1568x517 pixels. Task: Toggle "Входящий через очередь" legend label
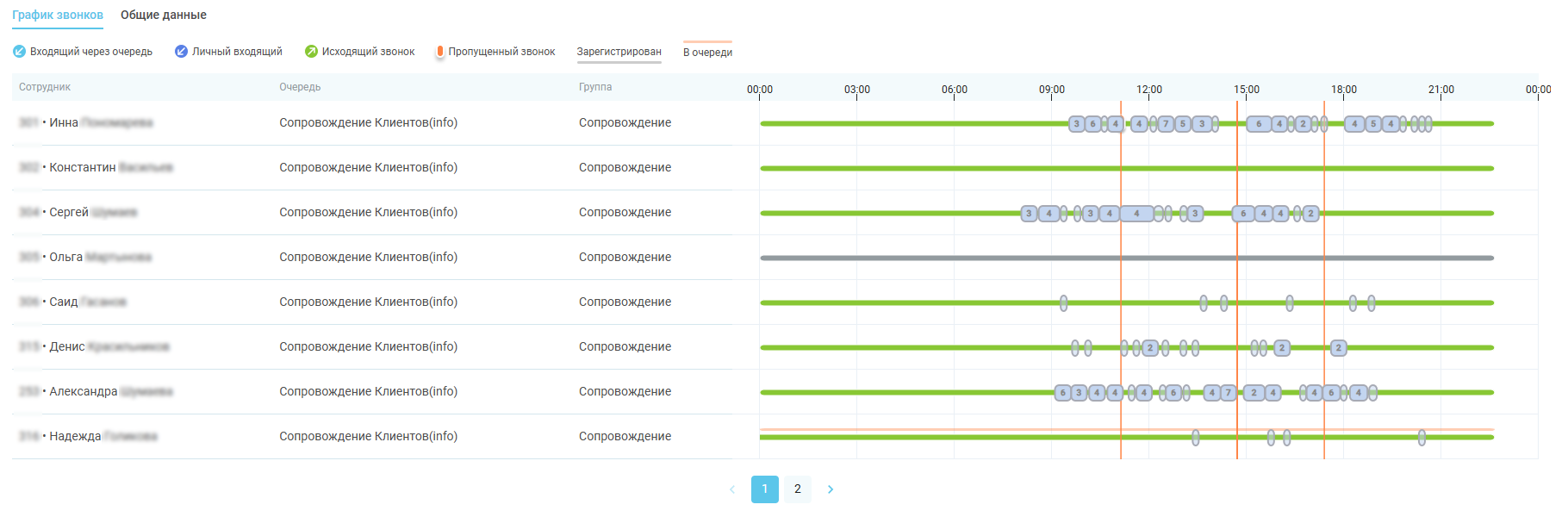(91, 52)
